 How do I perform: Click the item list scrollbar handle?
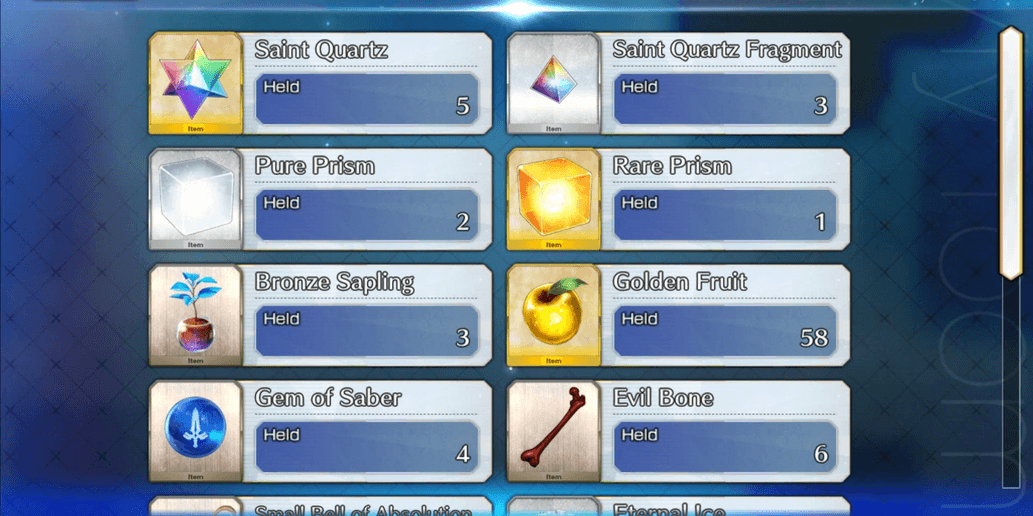click(x=1011, y=153)
